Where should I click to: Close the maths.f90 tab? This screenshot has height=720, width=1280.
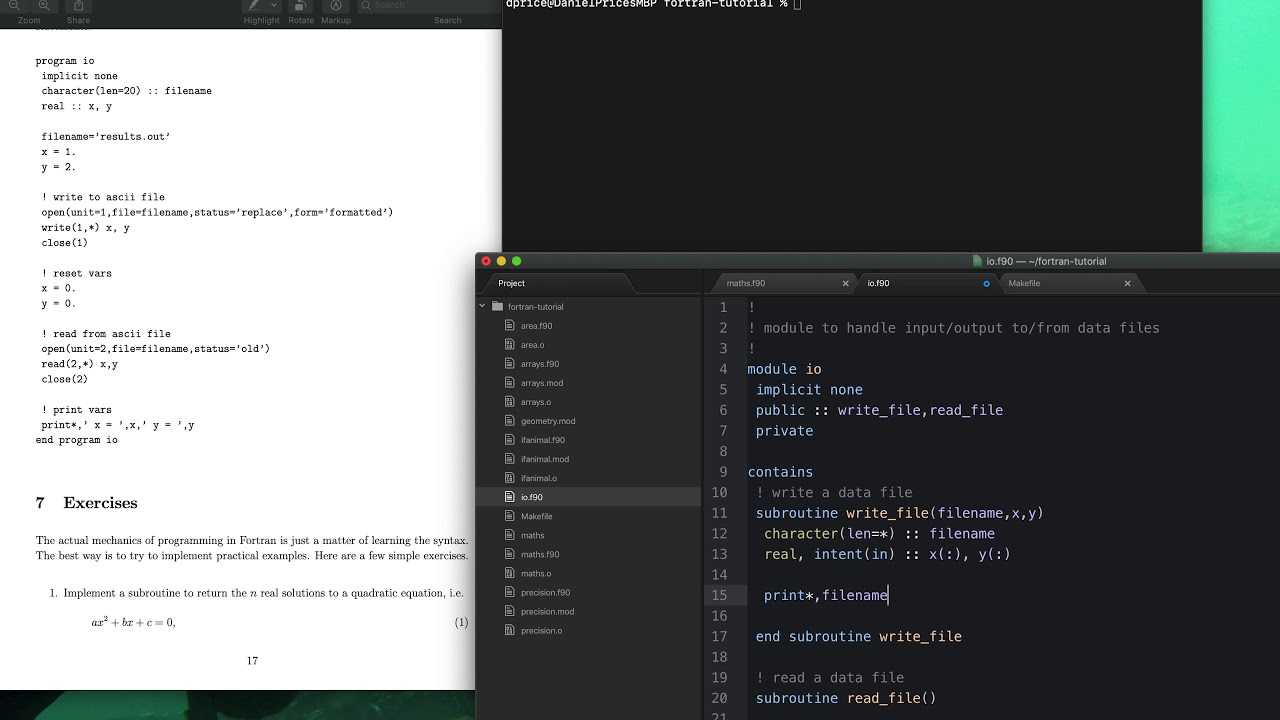(845, 283)
